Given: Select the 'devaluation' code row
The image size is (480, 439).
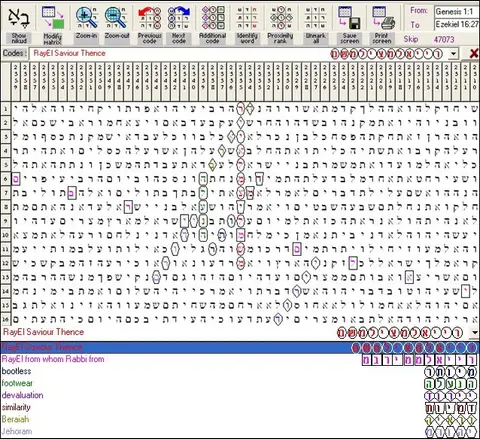Looking at the screenshot, I should tap(240, 395).
